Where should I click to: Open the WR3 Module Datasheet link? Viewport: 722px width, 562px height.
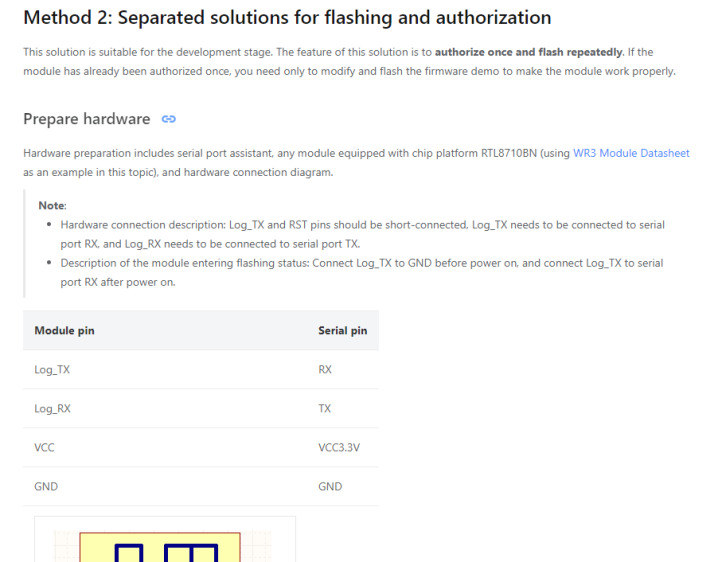(631, 153)
